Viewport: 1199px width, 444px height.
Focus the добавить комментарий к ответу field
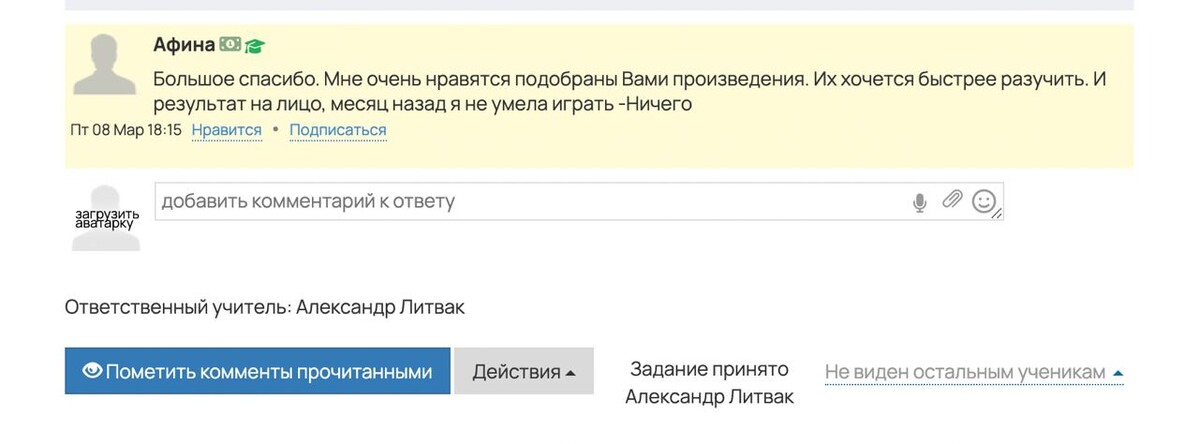[579, 202]
